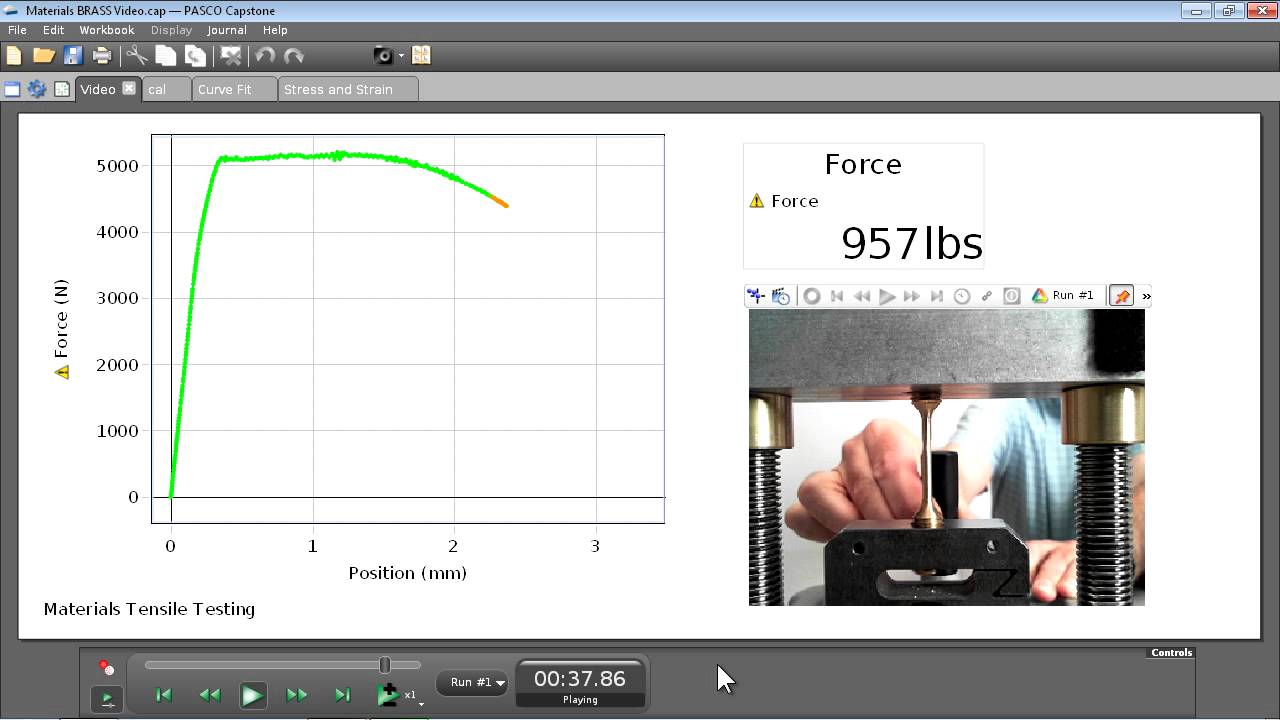Click the 957lbs force reading

(912, 243)
